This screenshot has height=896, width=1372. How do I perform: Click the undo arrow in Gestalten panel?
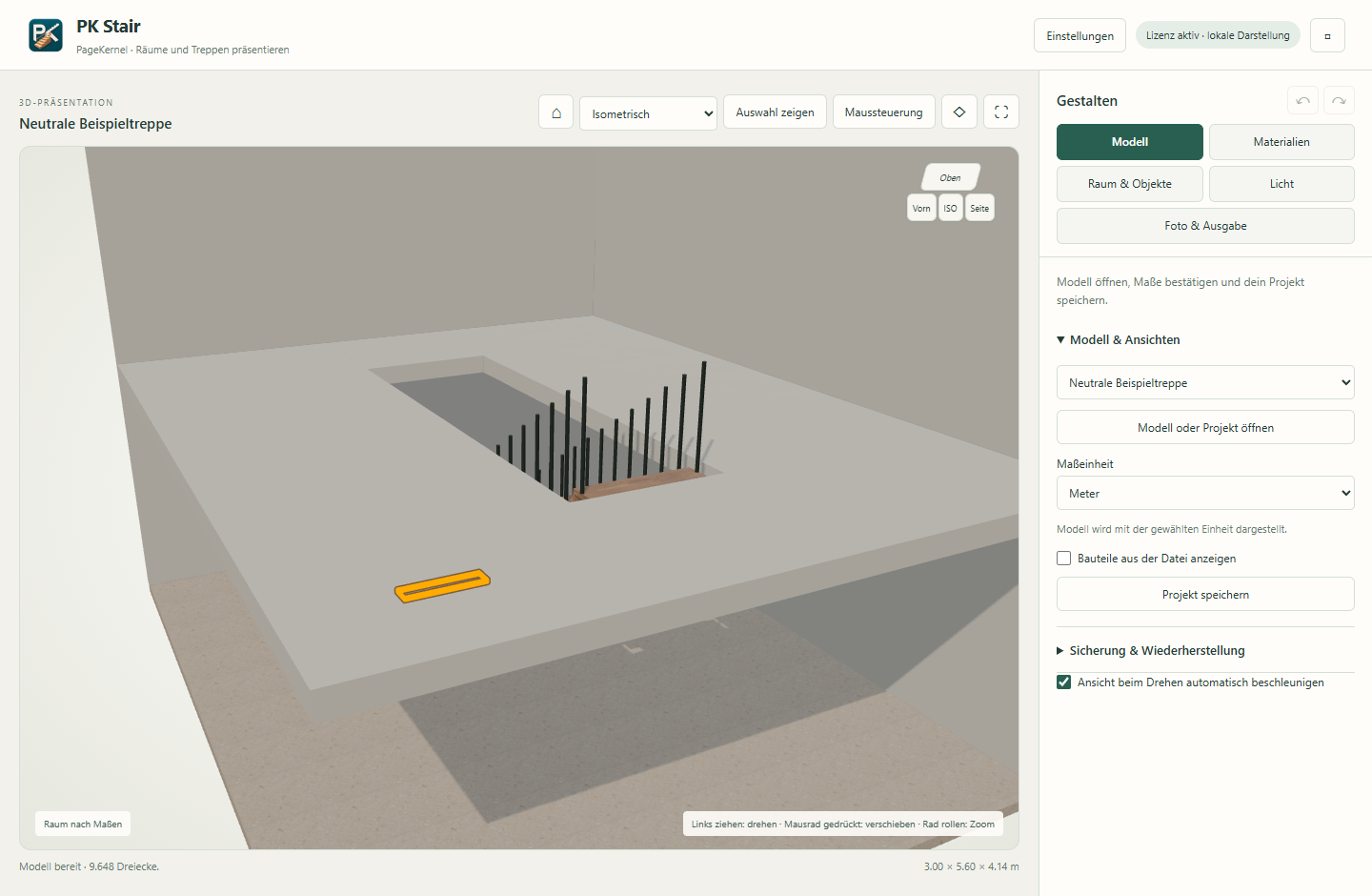coord(1302,100)
